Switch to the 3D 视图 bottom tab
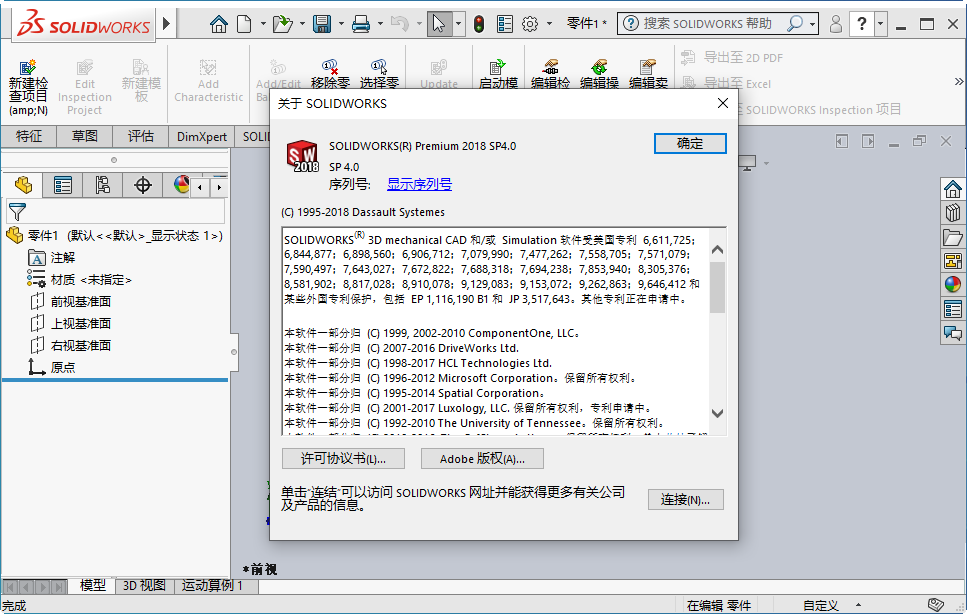Viewport: 967px width, 614px height. point(144,586)
